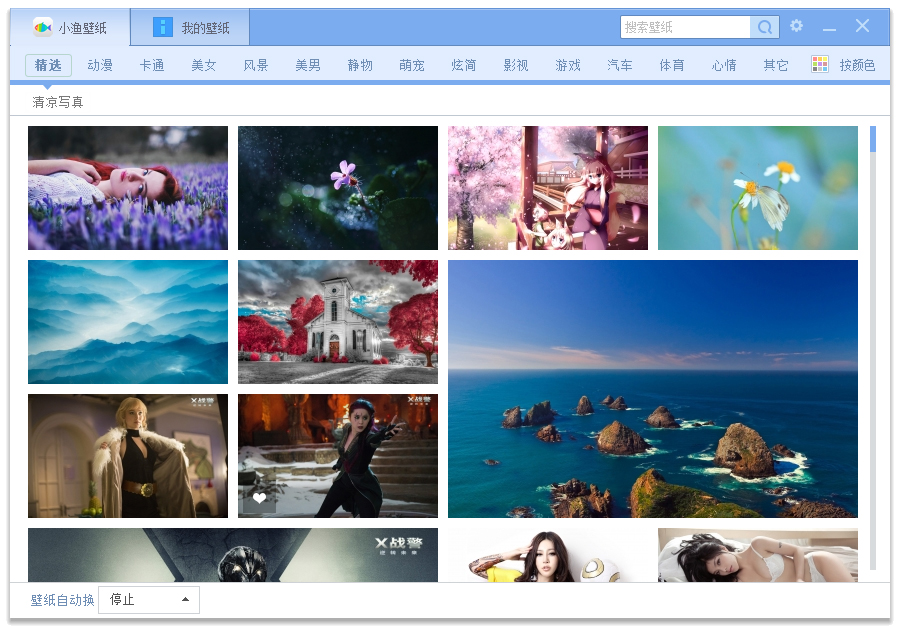Close the wallpaper app window
Screen dimensions: 898x627
point(862,26)
